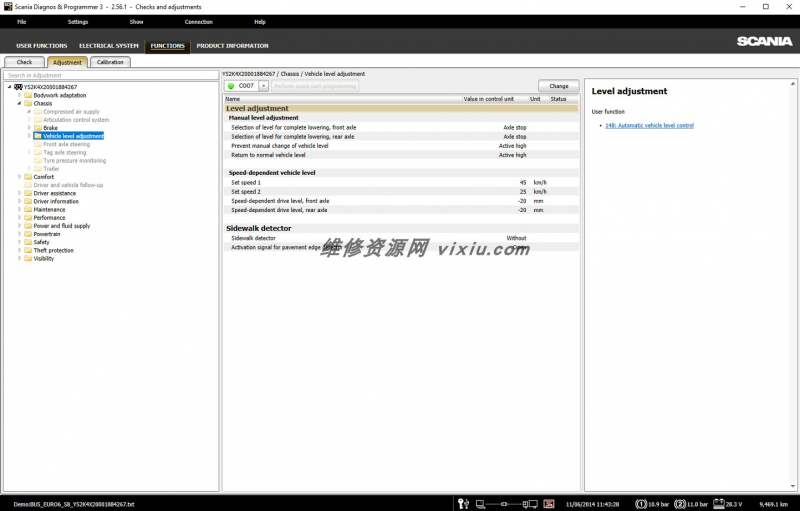Click the Theft protection folder icon
This screenshot has width=800, height=511.
pyautogui.click(x=28, y=250)
